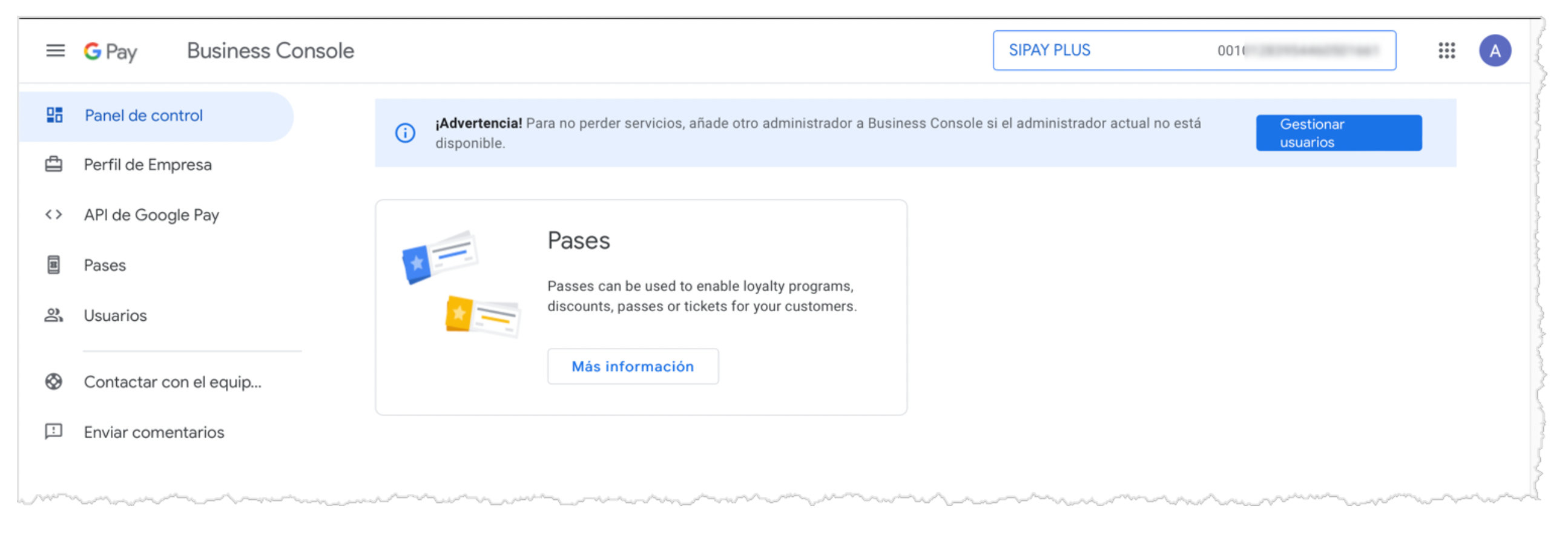
Task: Click the Panel de control dashboard icon
Action: click(x=54, y=115)
